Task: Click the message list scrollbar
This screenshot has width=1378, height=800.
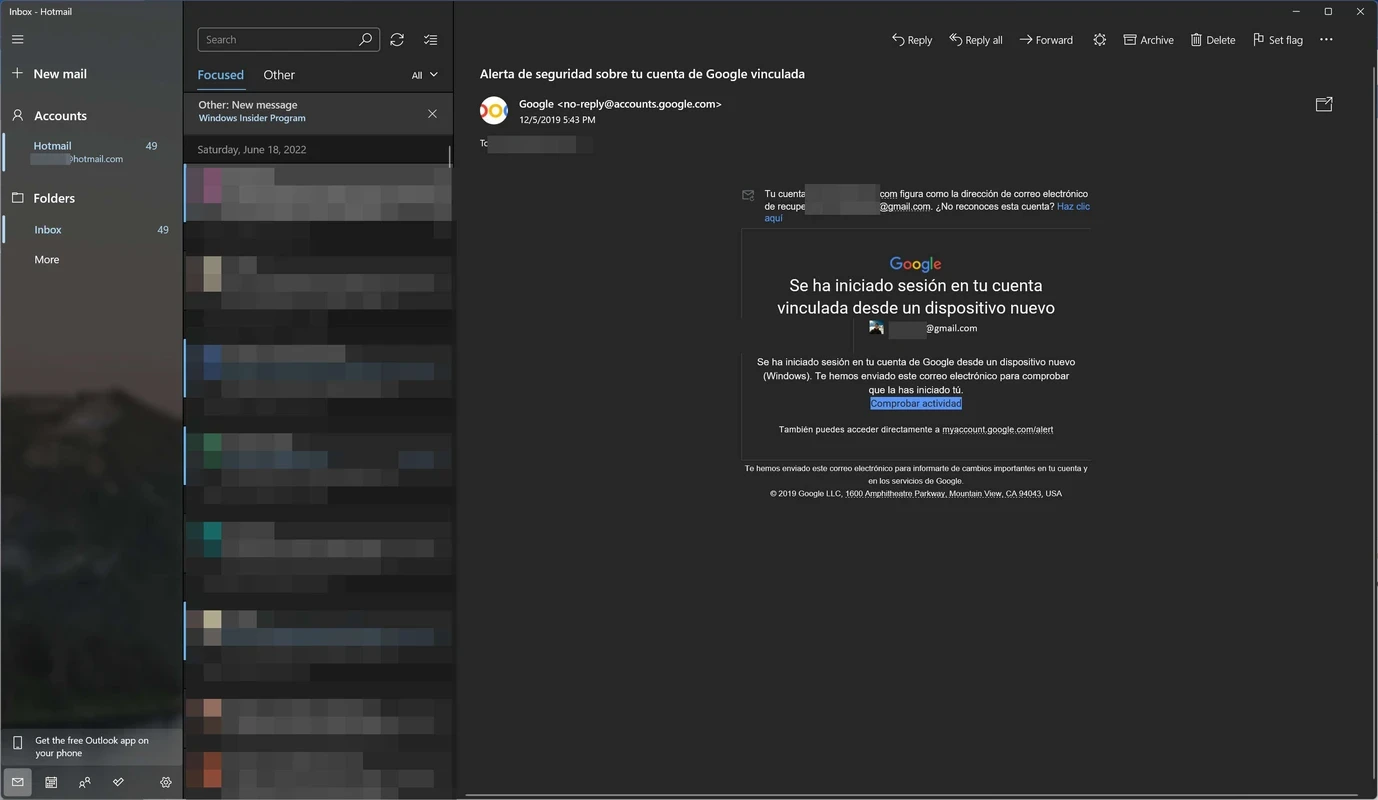Action: pyautogui.click(x=450, y=156)
